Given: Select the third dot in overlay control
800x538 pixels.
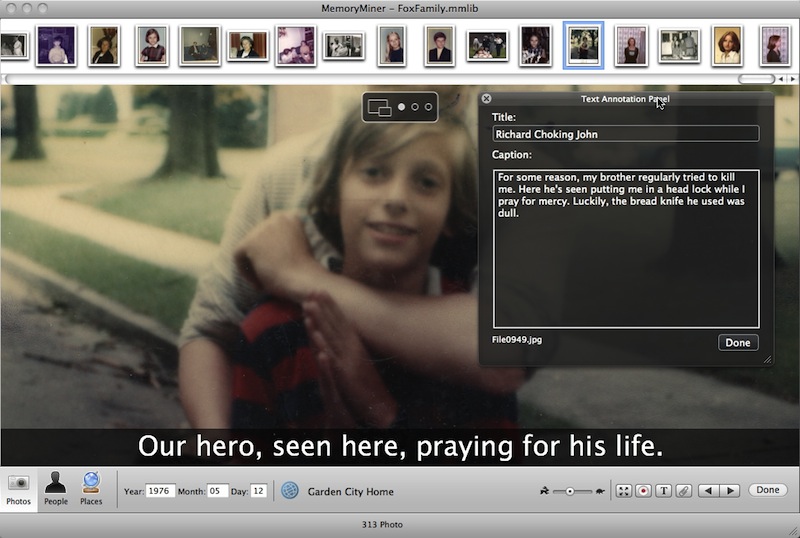Looking at the screenshot, I should pyautogui.click(x=427, y=106).
